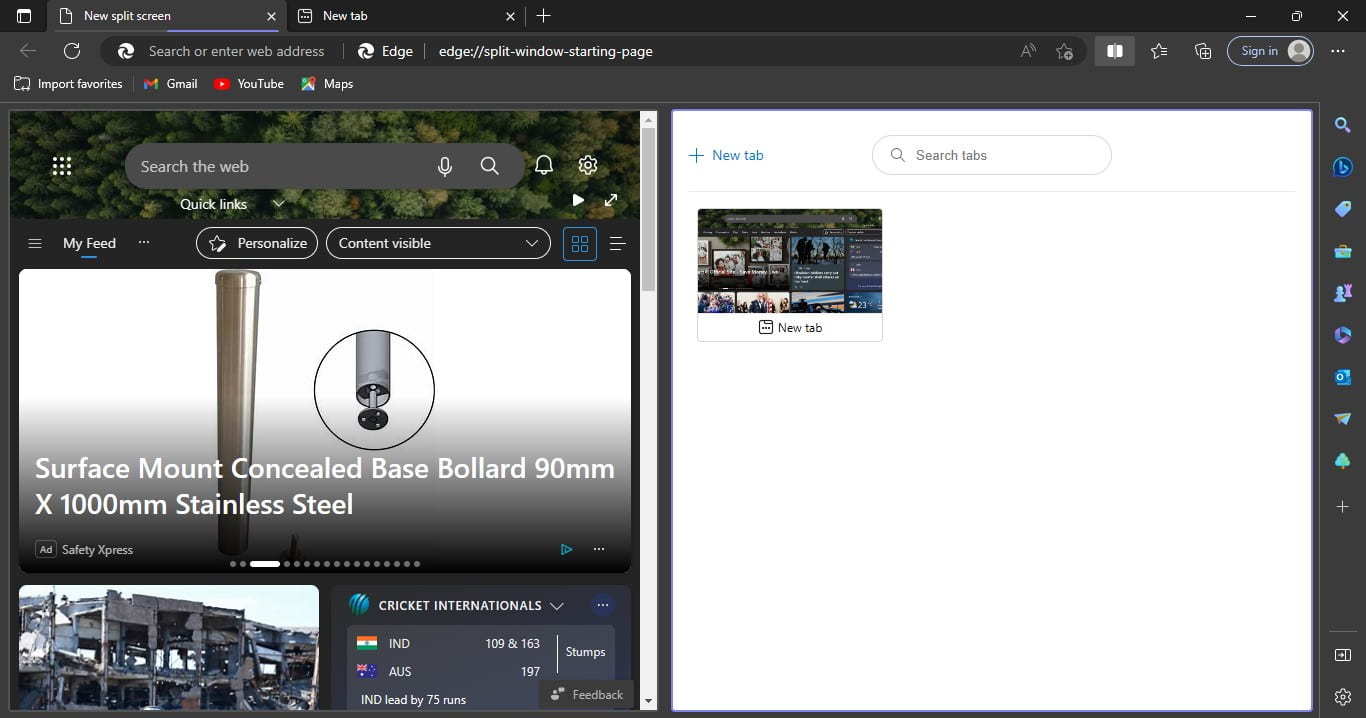1366x718 pixels.
Task: Open the notifications bell icon
Action: tap(544, 166)
